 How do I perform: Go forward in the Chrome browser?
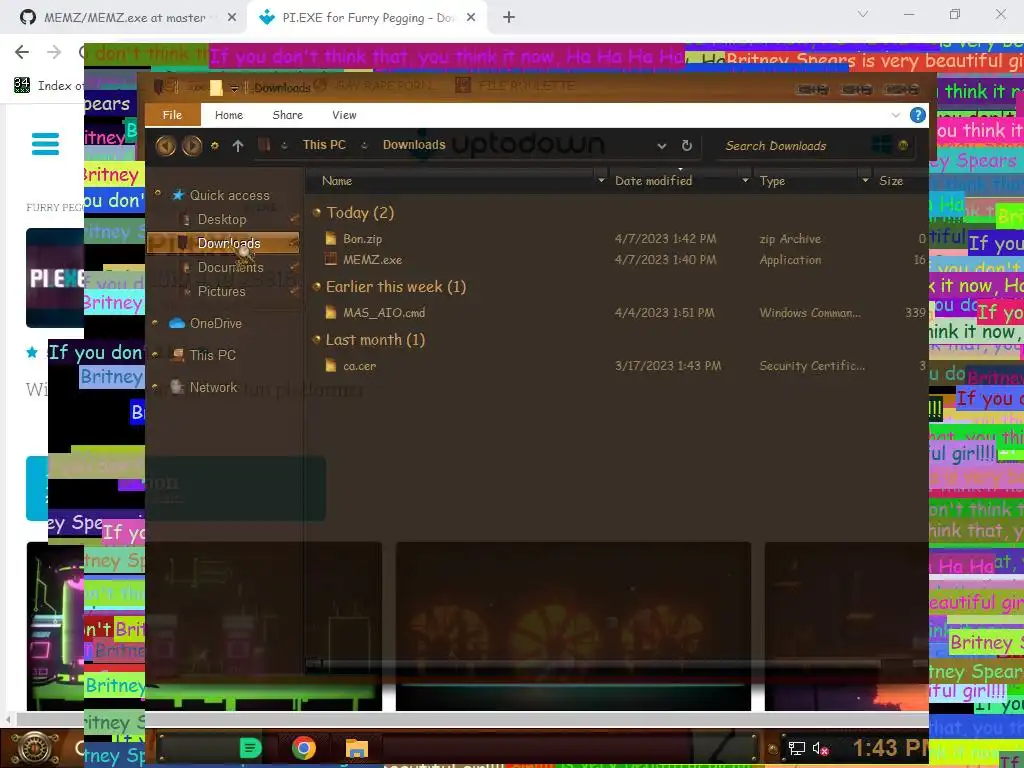click(x=54, y=52)
